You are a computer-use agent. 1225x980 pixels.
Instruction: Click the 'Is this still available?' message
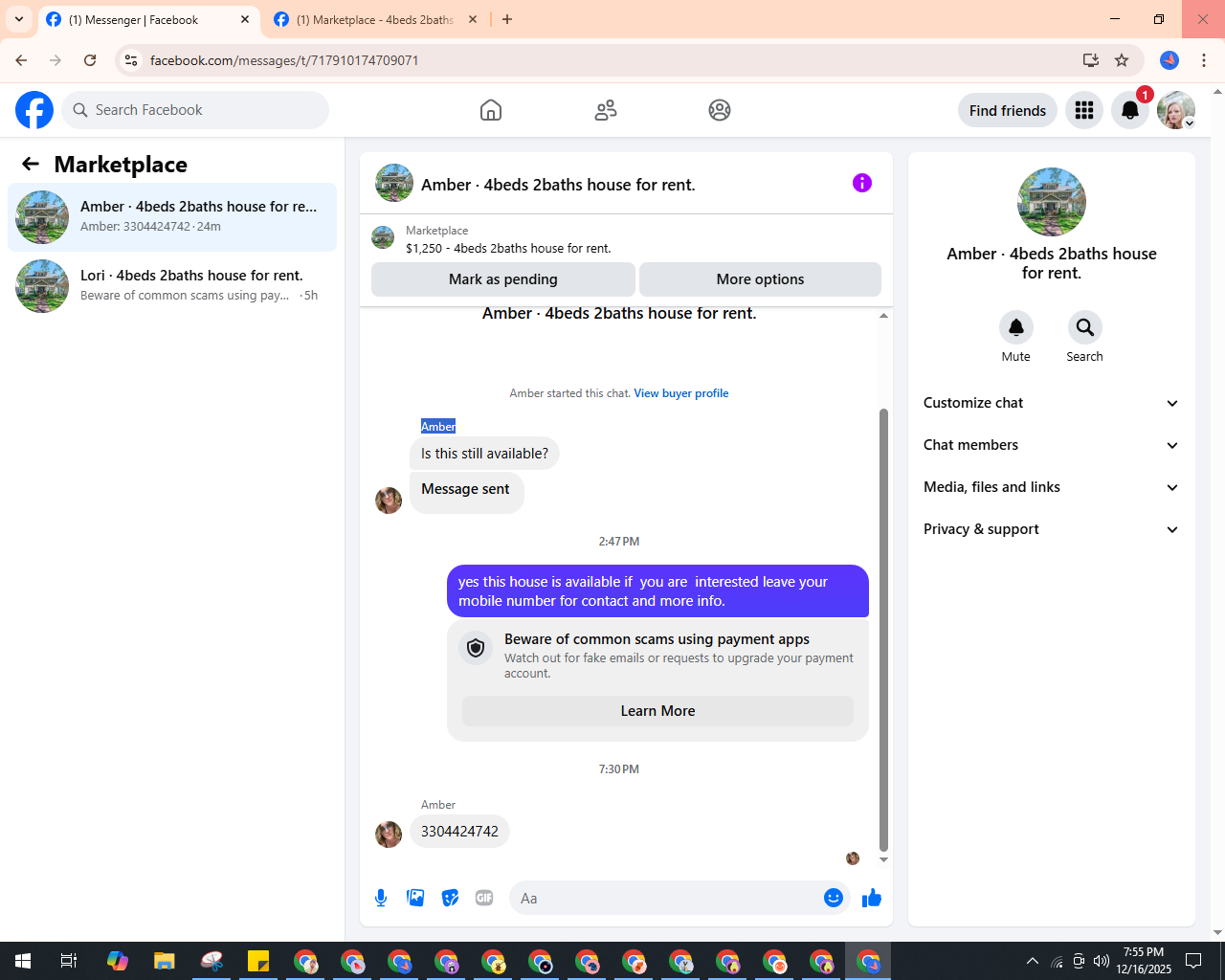pos(484,454)
